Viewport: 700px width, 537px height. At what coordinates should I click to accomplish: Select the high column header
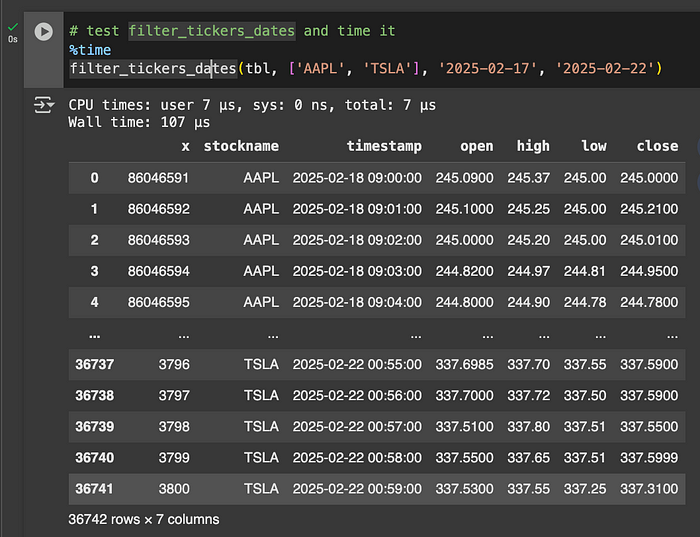click(x=533, y=146)
